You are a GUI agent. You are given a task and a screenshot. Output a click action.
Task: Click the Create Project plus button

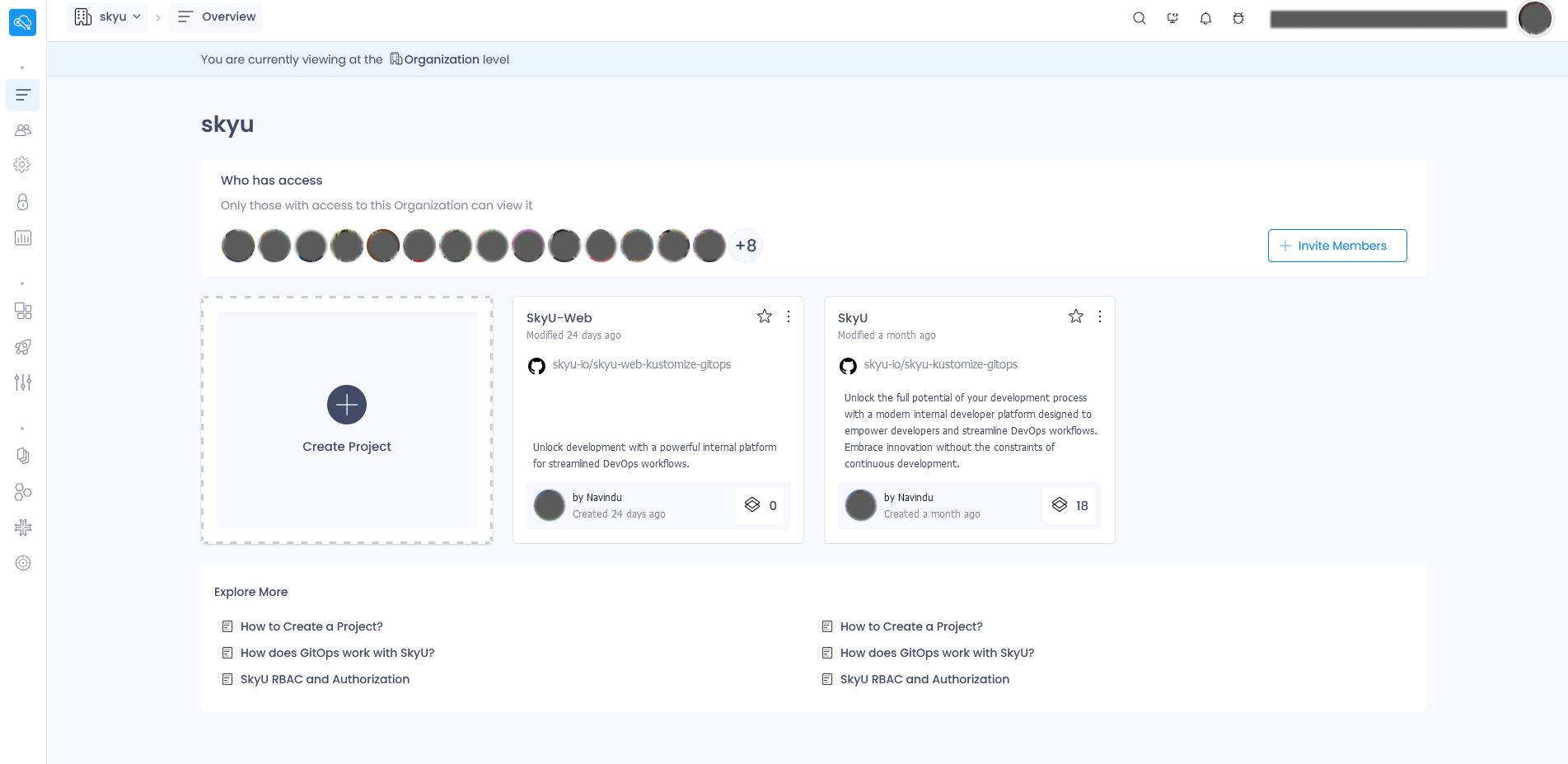click(347, 405)
